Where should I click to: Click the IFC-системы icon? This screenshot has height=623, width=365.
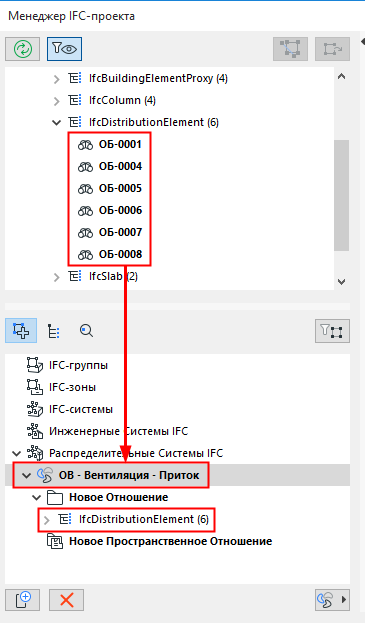point(35,409)
